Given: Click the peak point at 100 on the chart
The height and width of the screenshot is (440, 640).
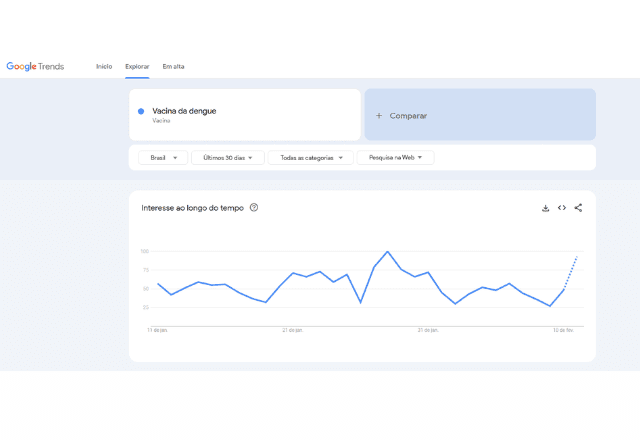Looking at the screenshot, I should (387, 252).
